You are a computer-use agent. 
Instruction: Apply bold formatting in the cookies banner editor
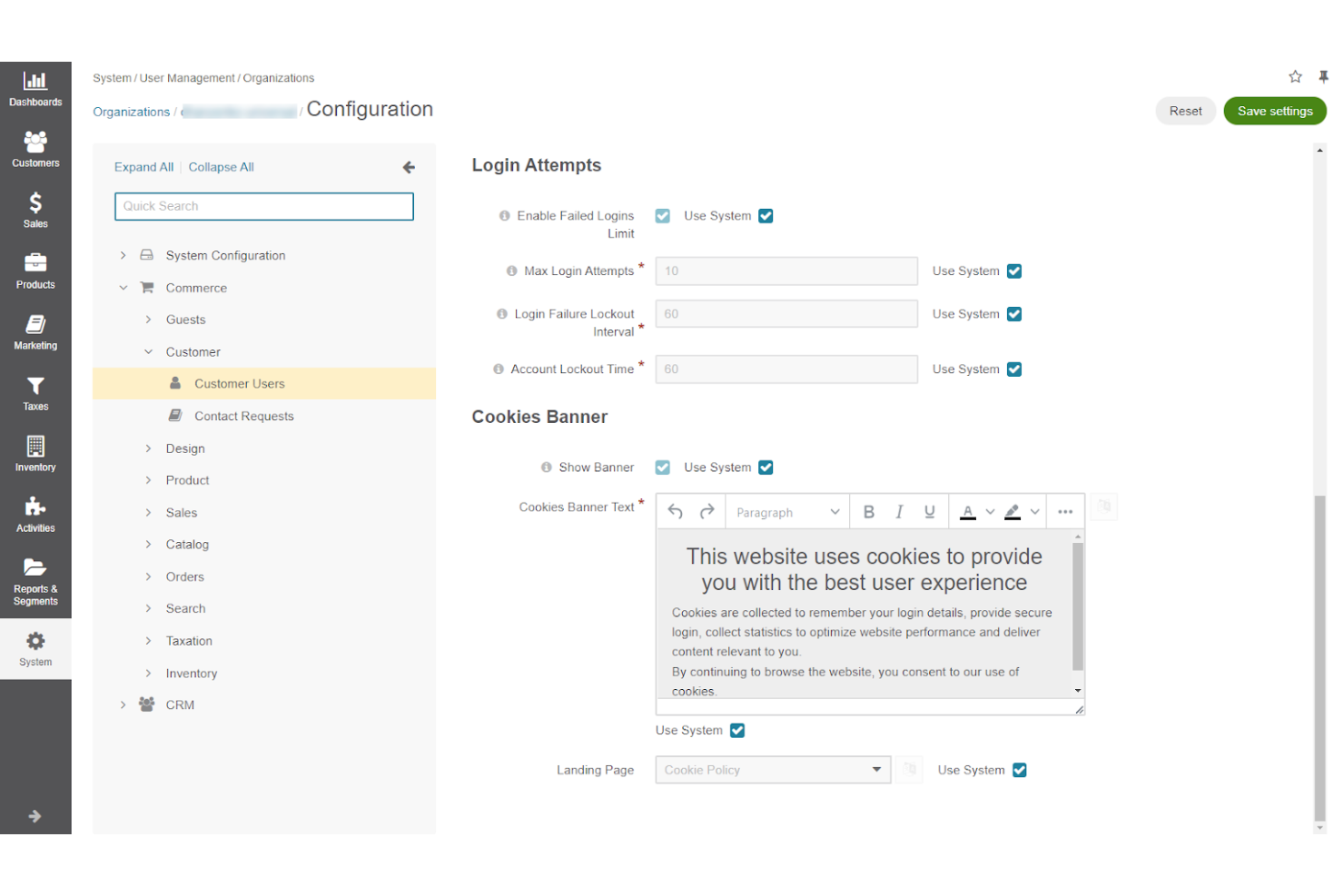868,511
